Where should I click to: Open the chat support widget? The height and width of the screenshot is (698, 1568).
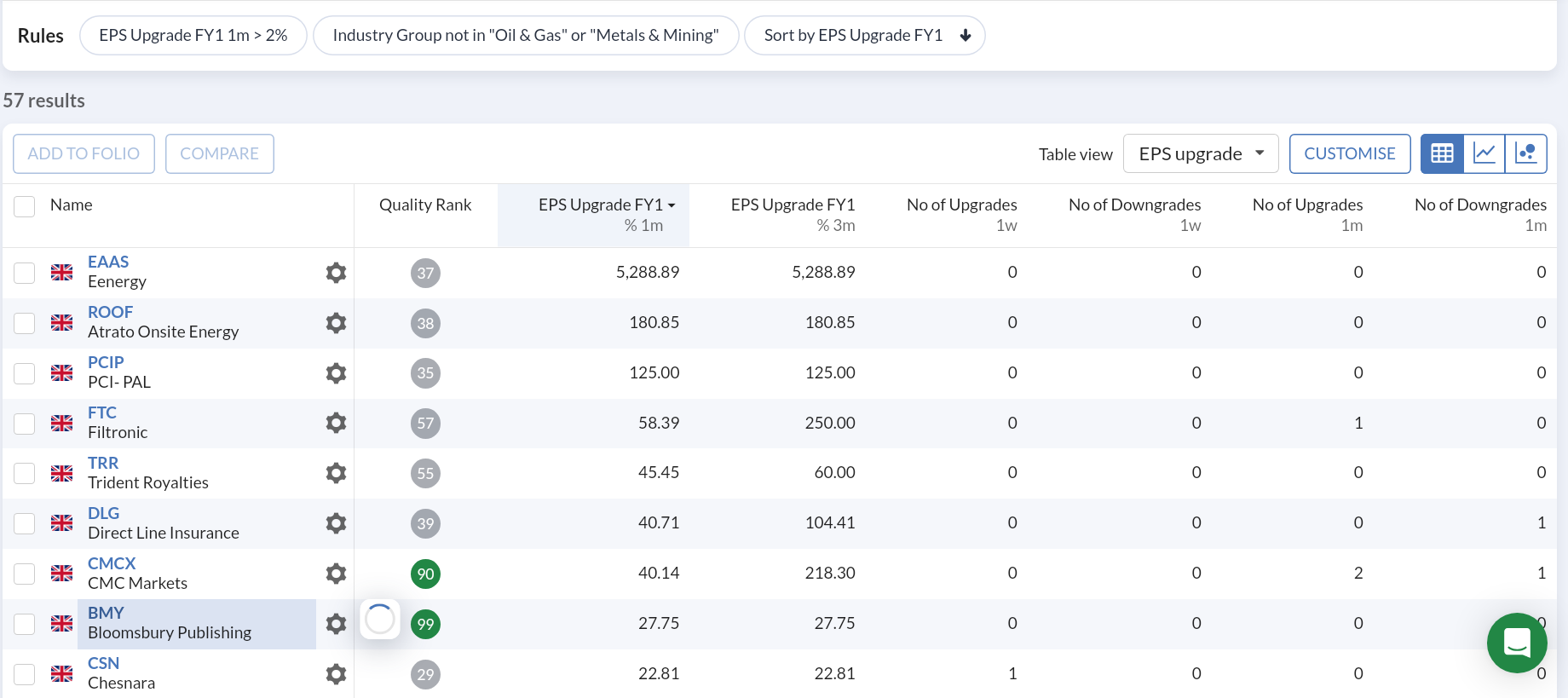1517,643
